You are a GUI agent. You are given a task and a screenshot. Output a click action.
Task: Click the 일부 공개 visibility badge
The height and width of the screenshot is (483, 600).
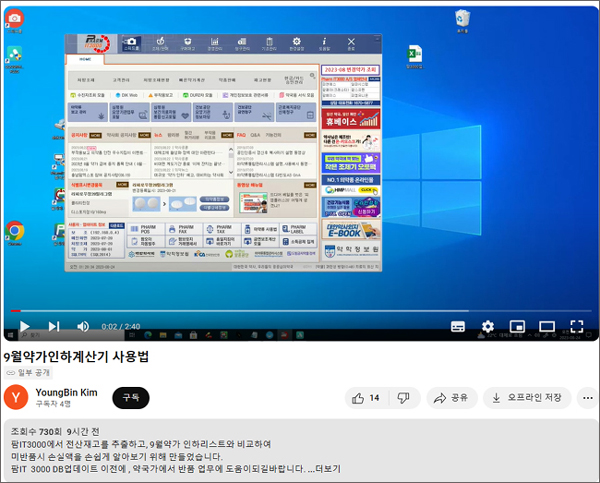28,372
